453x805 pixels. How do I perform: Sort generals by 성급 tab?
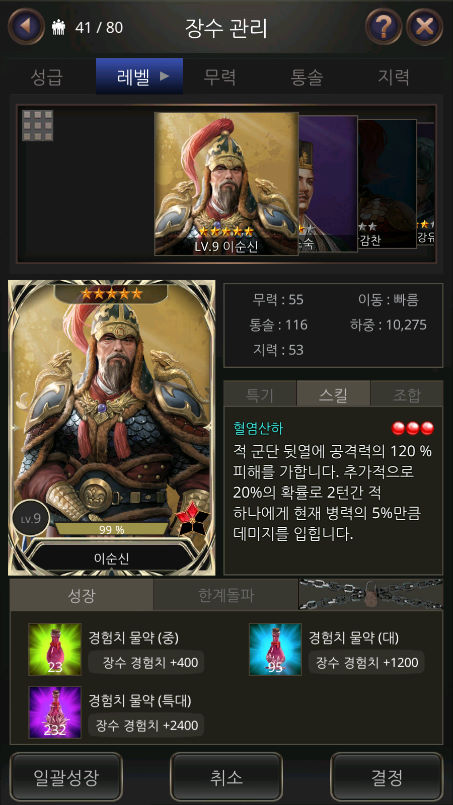pos(46,77)
